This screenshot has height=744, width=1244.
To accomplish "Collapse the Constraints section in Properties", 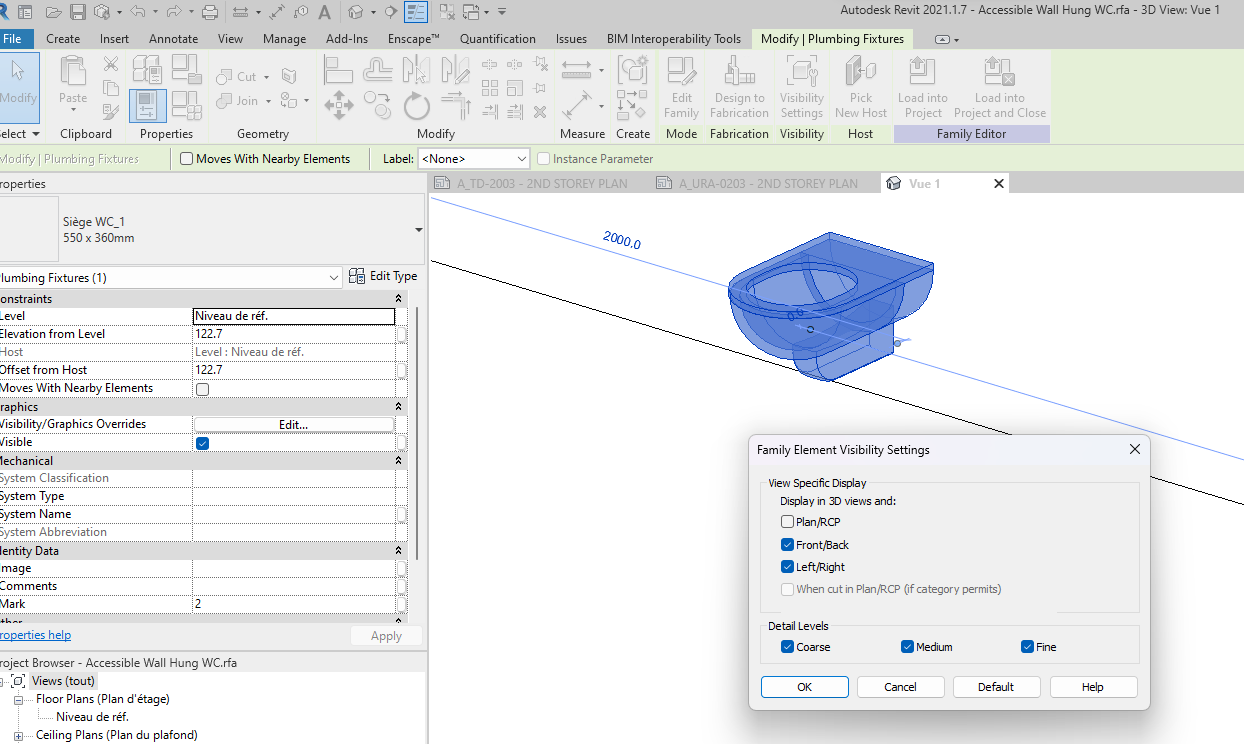I will click(398, 298).
